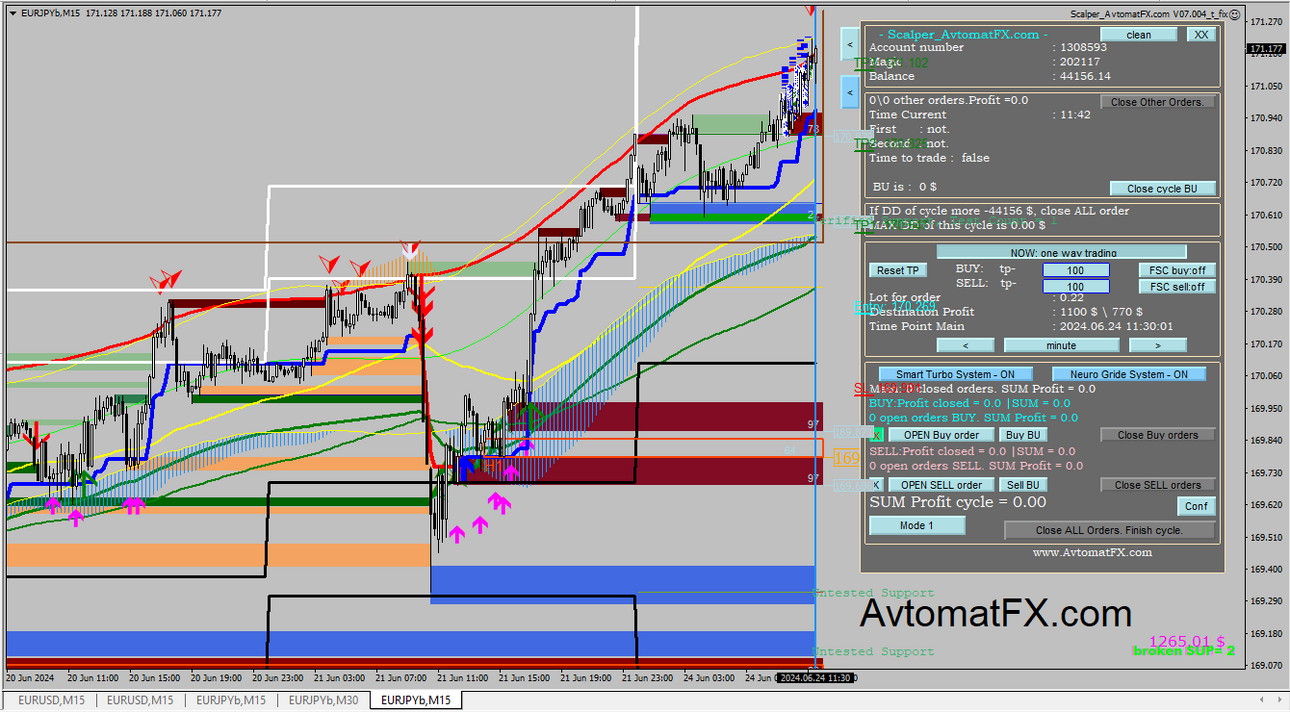This screenshot has width=1290, height=712.
Task: Open the www.AvtomatFX.com link in panel
Action: [1092, 552]
